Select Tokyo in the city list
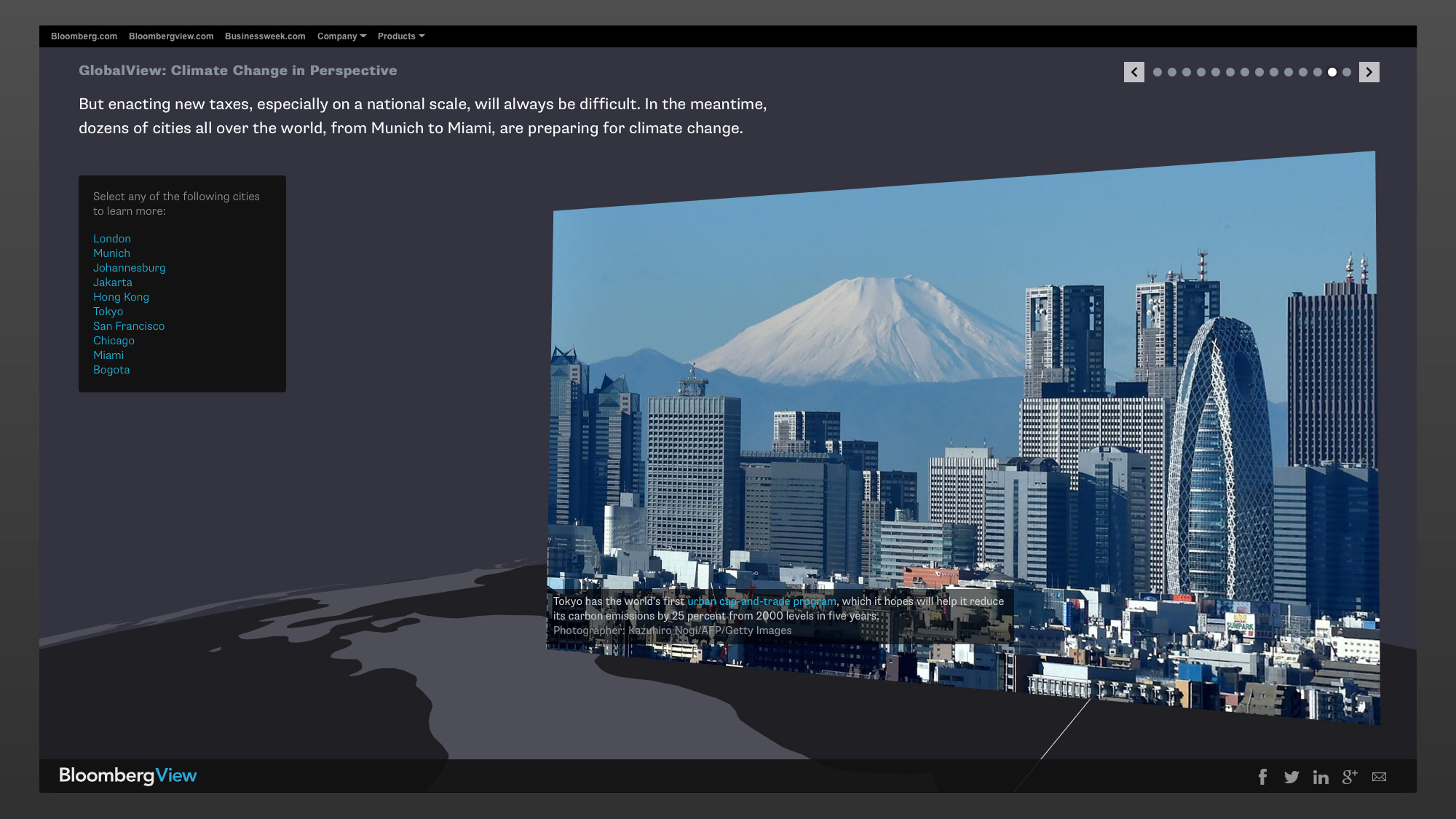 point(108,312)
